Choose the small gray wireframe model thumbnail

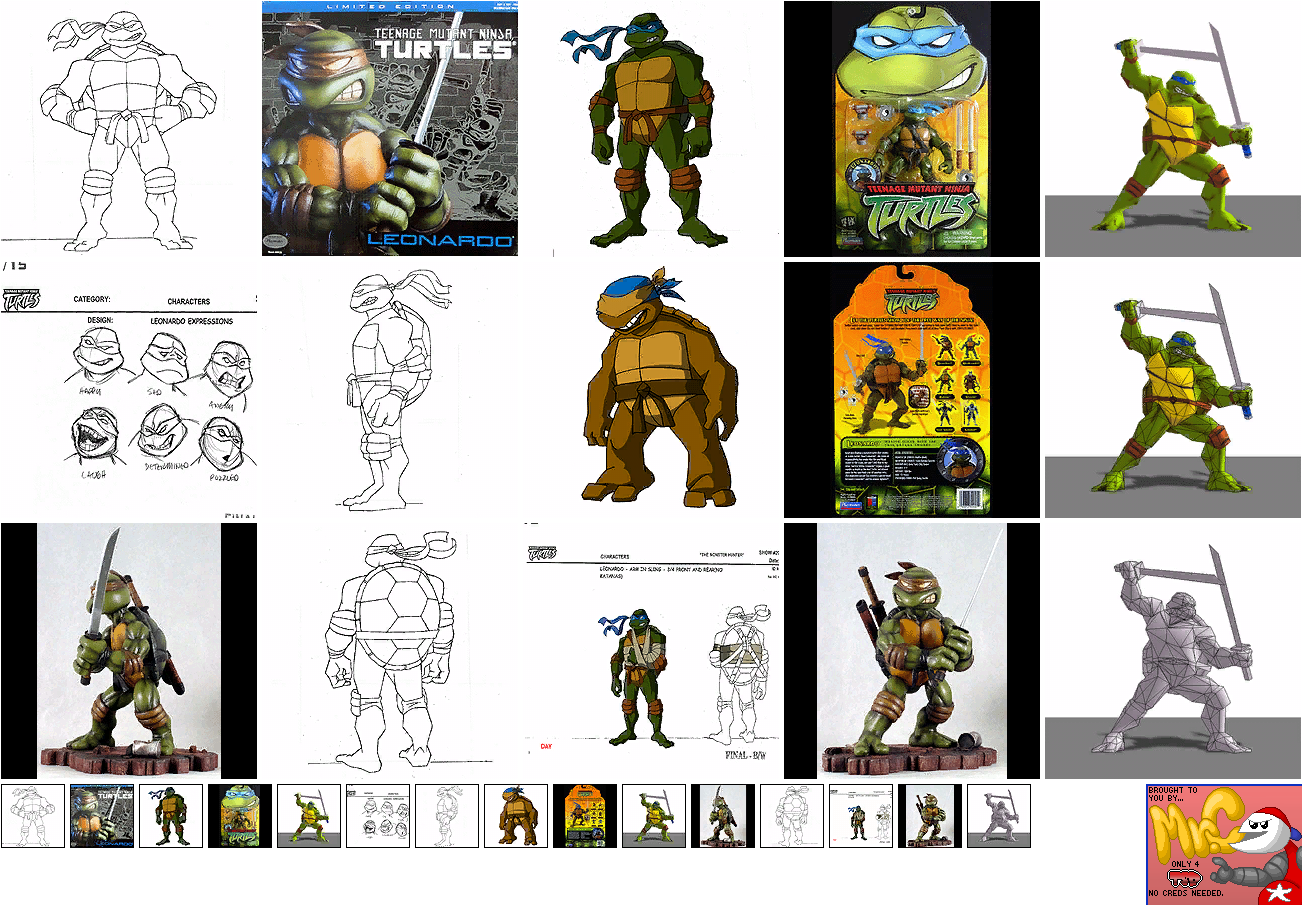(x=999, y=816)
